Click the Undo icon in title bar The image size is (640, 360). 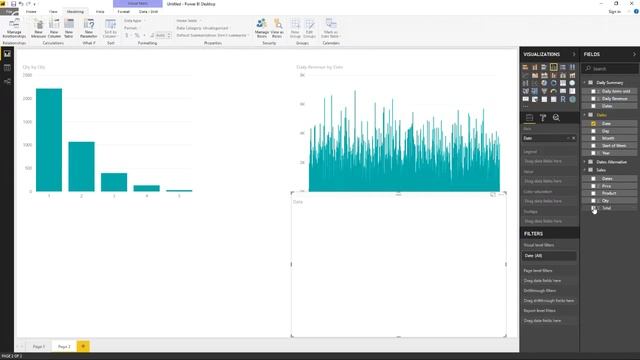point(21,4)
